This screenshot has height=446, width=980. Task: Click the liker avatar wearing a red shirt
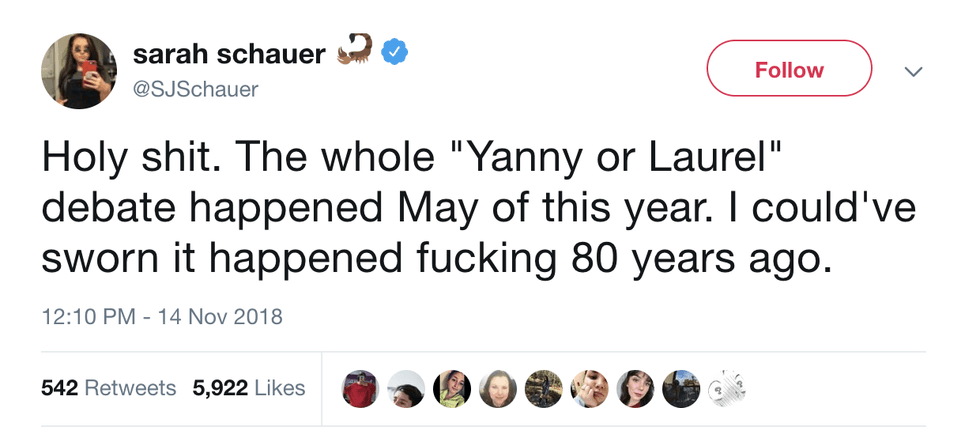360,388
